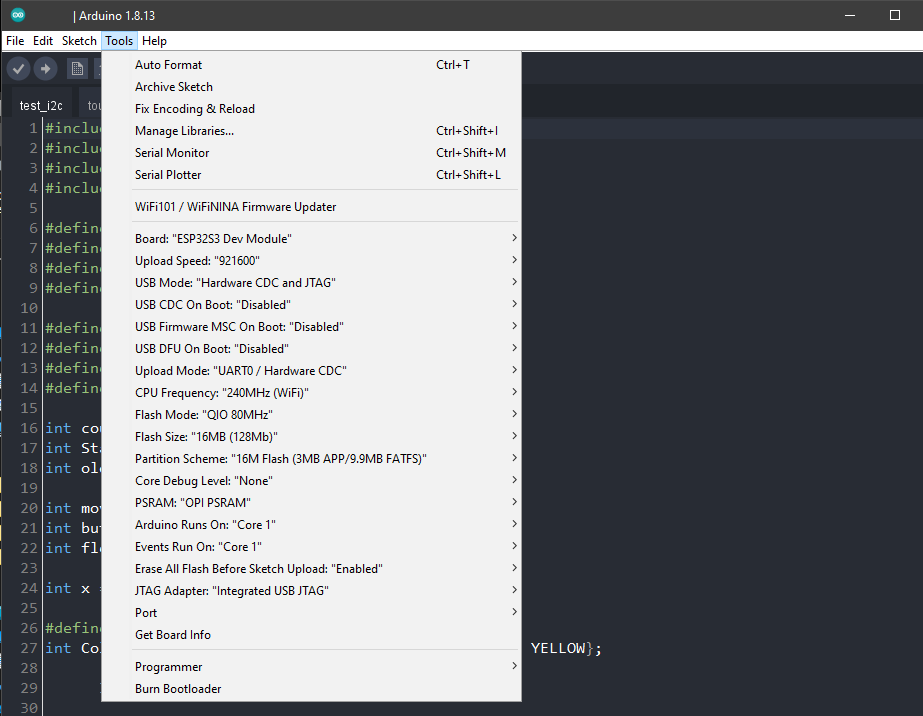Expand CPU Frequency 240MHz submenu

point(311,393)
